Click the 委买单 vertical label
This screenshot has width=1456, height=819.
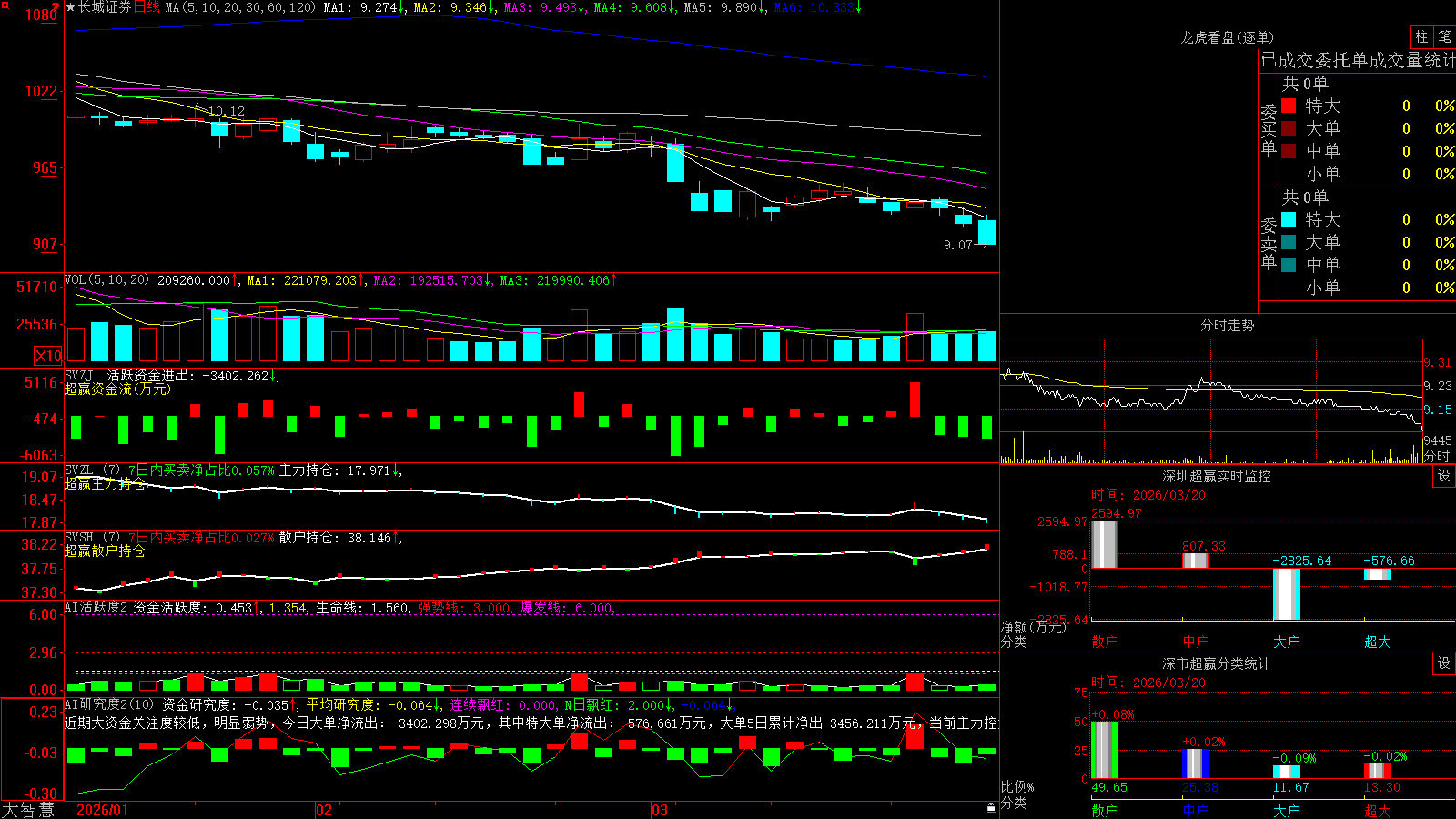click(1269, 129)
